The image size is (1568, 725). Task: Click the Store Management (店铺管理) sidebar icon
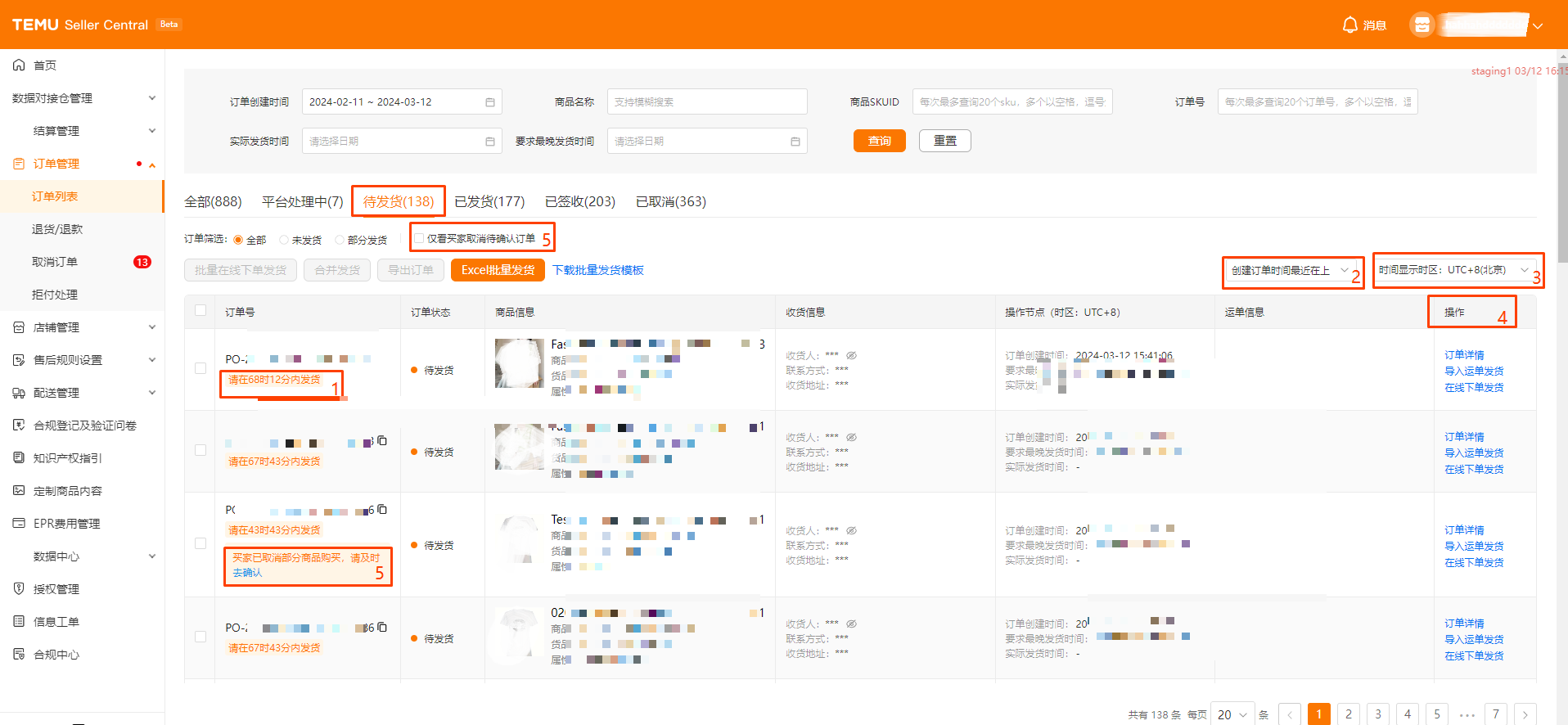(x=19, y=327)
